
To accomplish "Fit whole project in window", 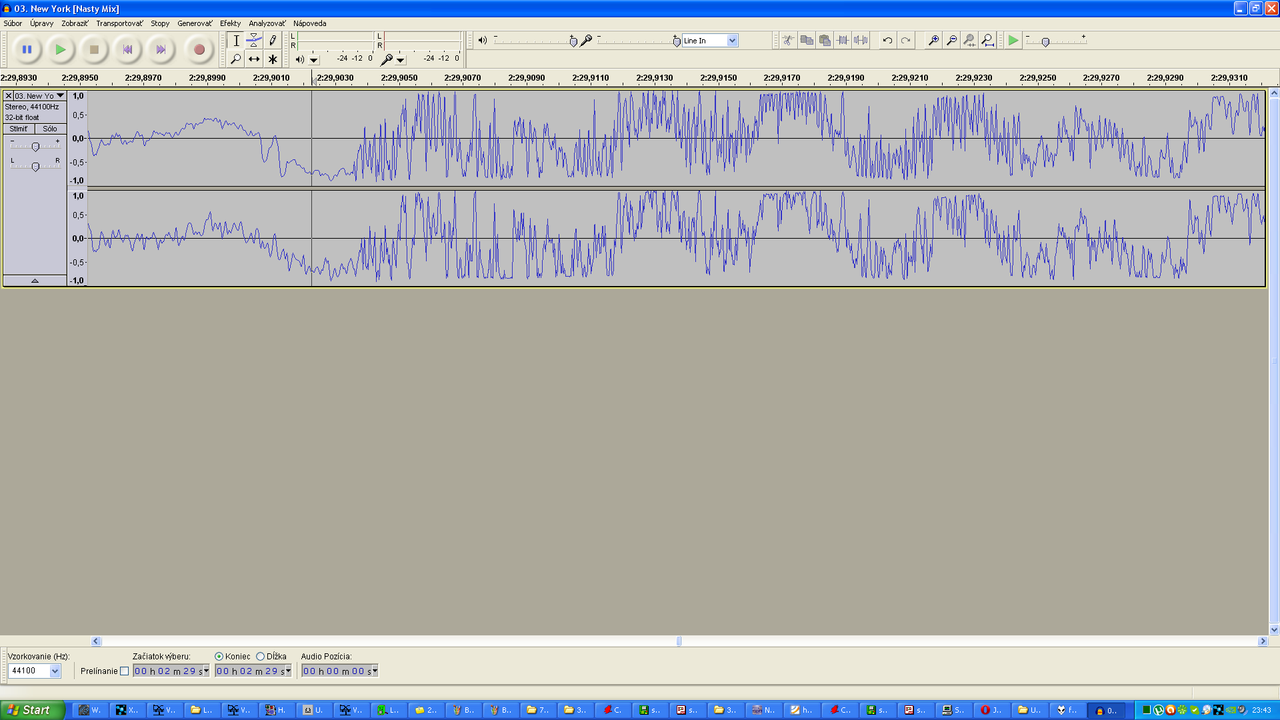I will pyautogui.click(x=988, y=40).
